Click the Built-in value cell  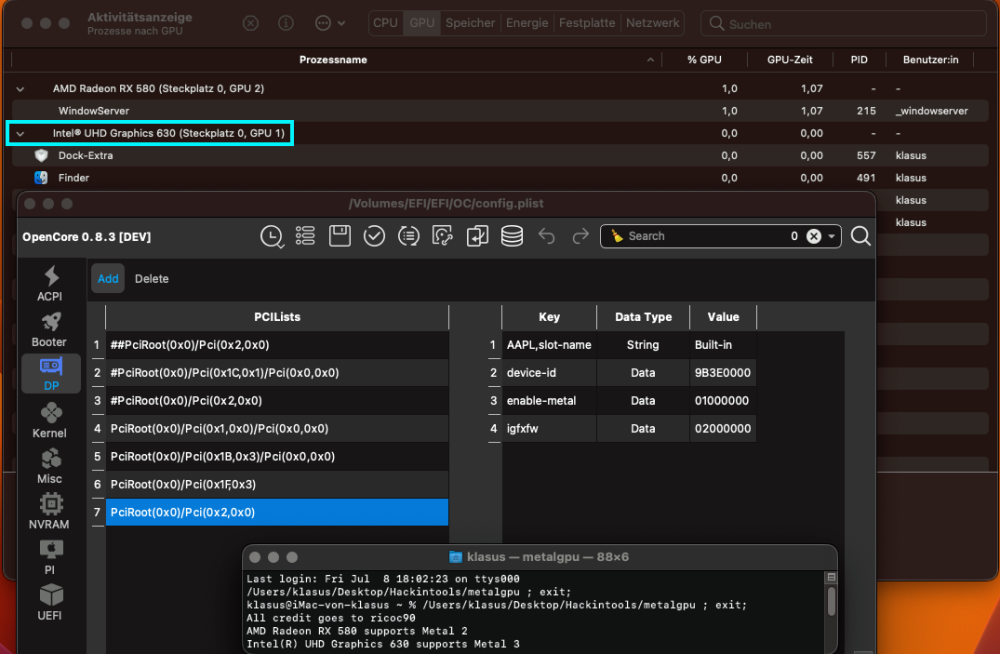[x=723, y=345]
